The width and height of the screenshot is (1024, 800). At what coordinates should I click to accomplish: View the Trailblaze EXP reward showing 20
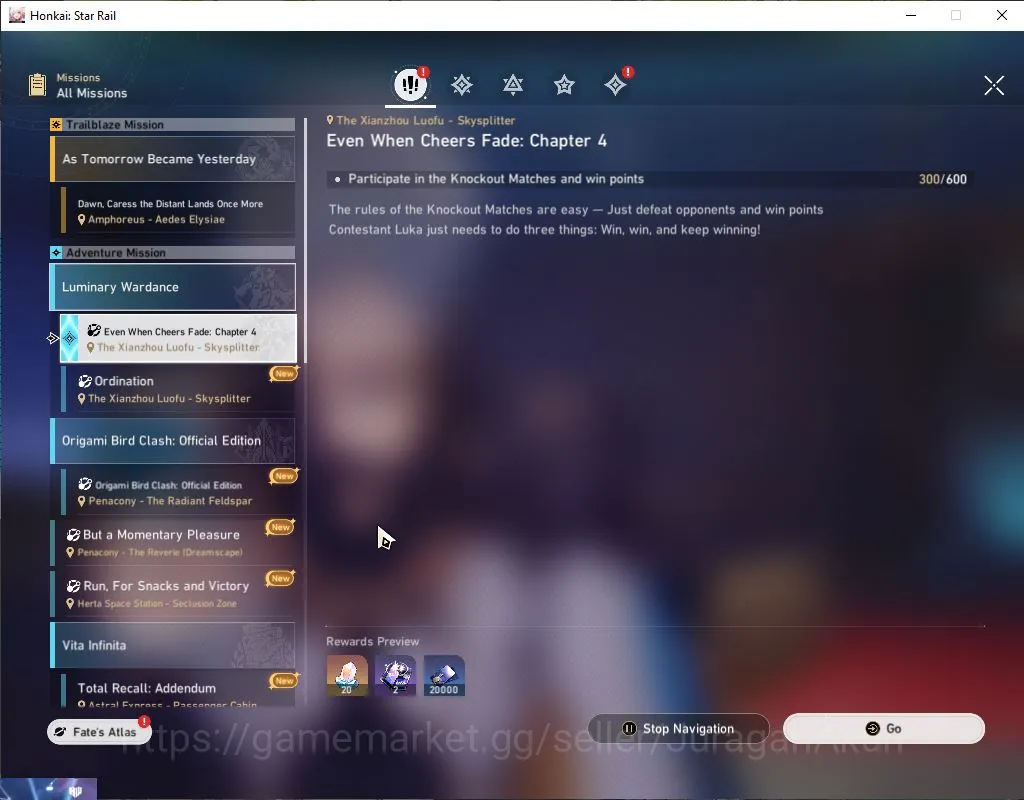347,675
